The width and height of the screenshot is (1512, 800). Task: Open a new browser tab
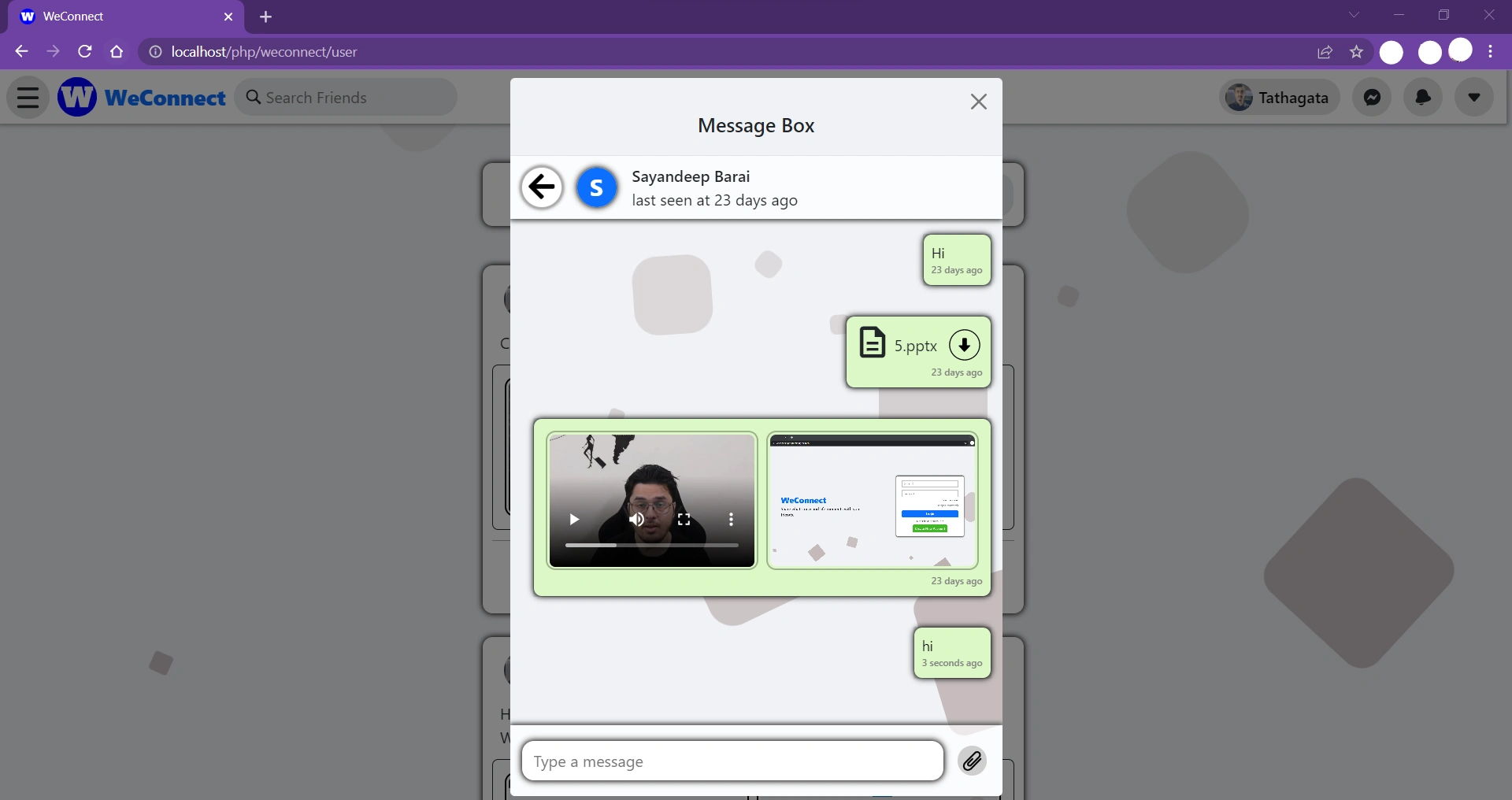click(x=265, y=17)
